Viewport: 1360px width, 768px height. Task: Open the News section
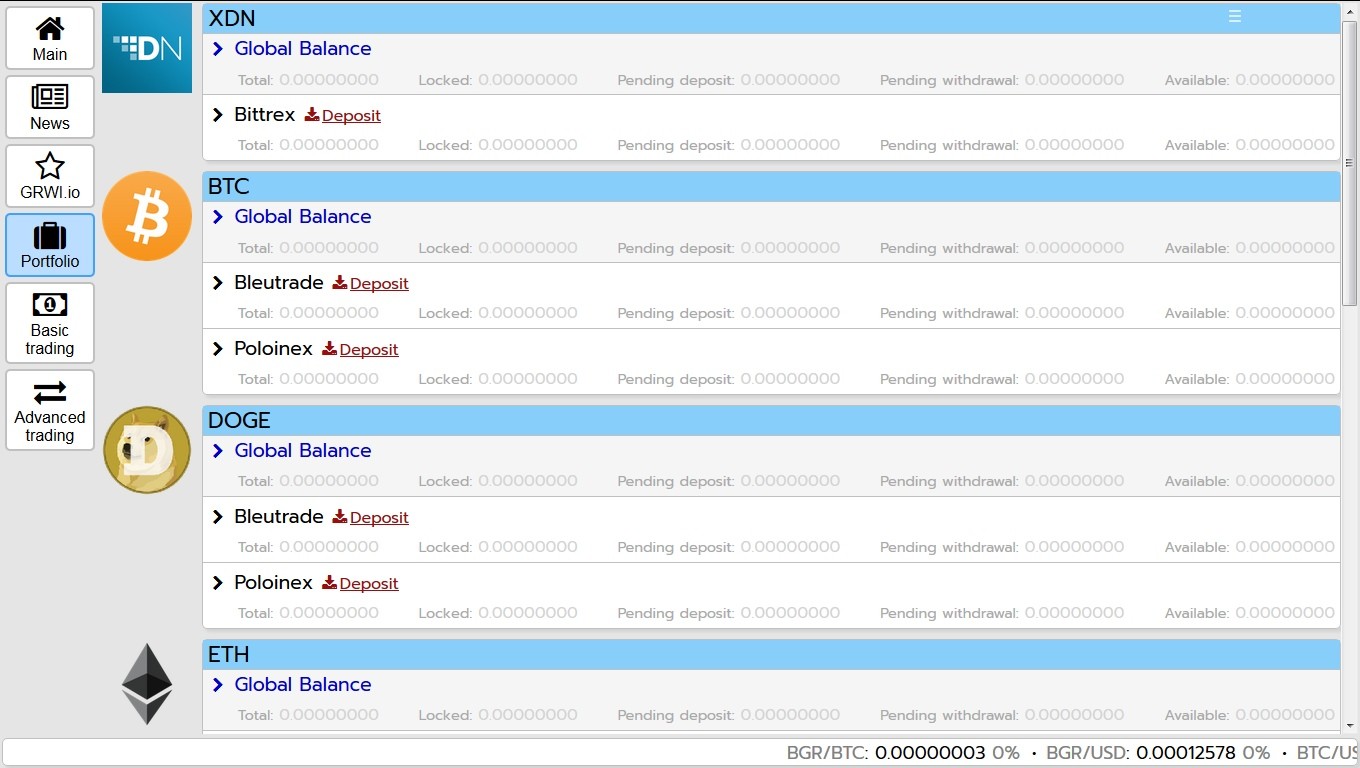[50, 107]
